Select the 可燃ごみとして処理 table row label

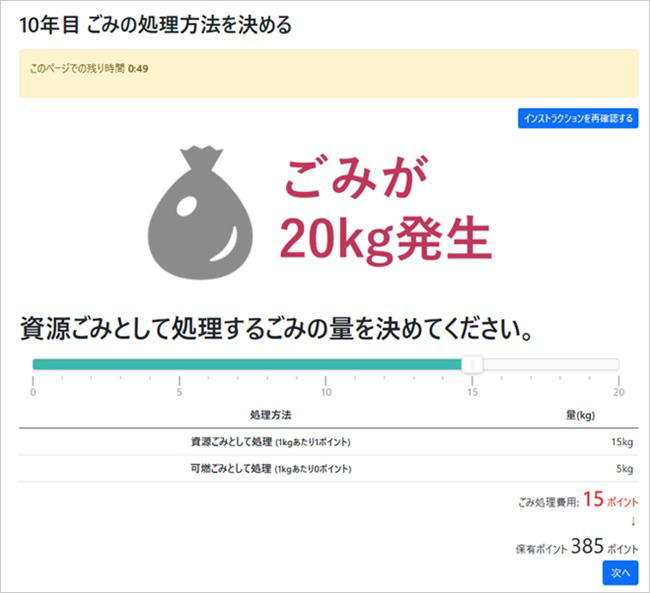pyautogui.click(x=270, y=468)
